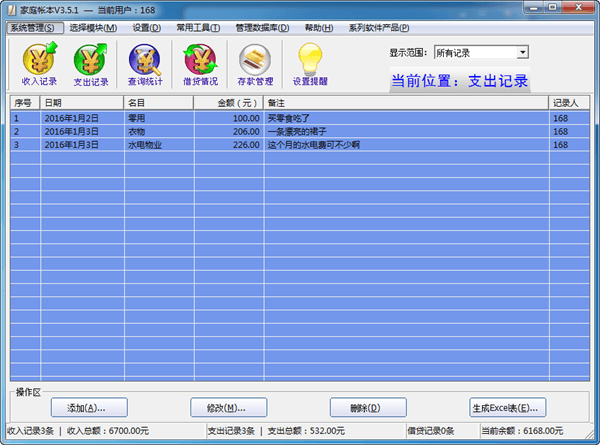The width and height of the screenshot is (600, 445).
Task: Select the 100.00 amount cell
Action: (229, 118)
